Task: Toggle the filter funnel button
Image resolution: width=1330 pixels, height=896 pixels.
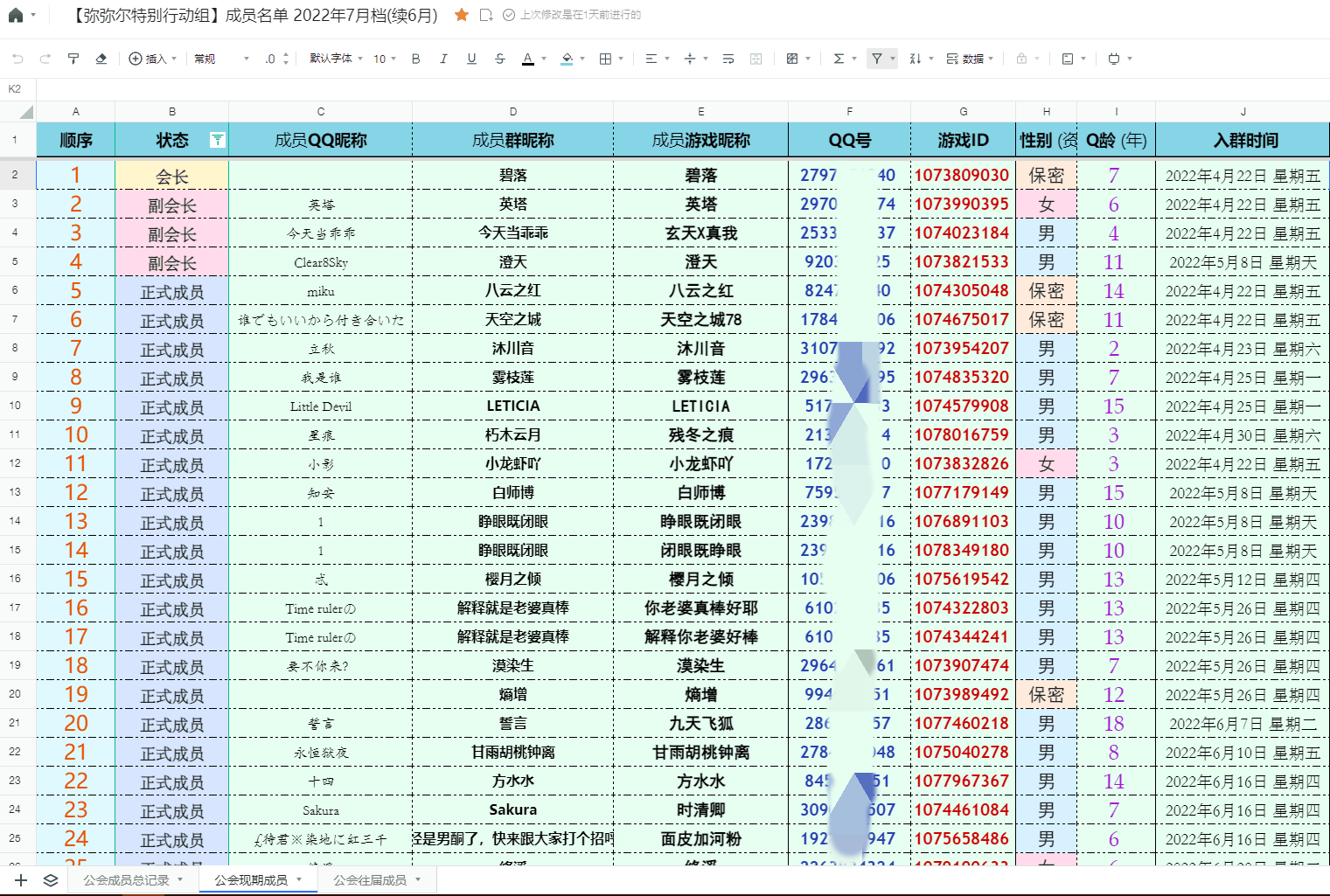Action: point(877,59)
